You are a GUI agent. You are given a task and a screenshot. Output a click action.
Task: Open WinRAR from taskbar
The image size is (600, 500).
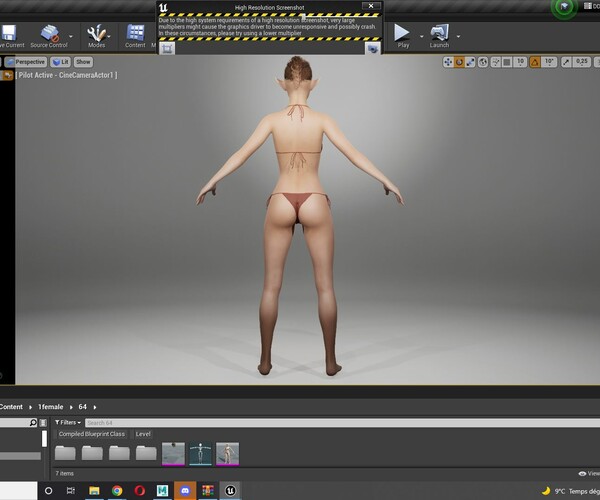(208, 490)
